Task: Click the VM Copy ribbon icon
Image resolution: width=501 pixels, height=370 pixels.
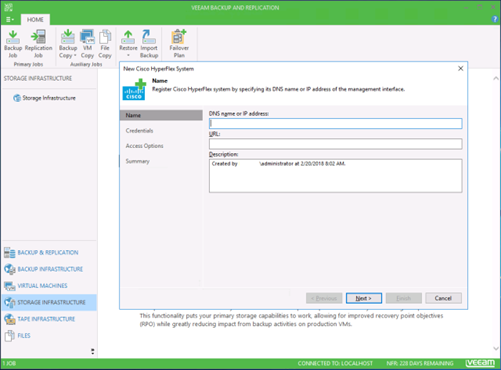Action: [87, 44]
